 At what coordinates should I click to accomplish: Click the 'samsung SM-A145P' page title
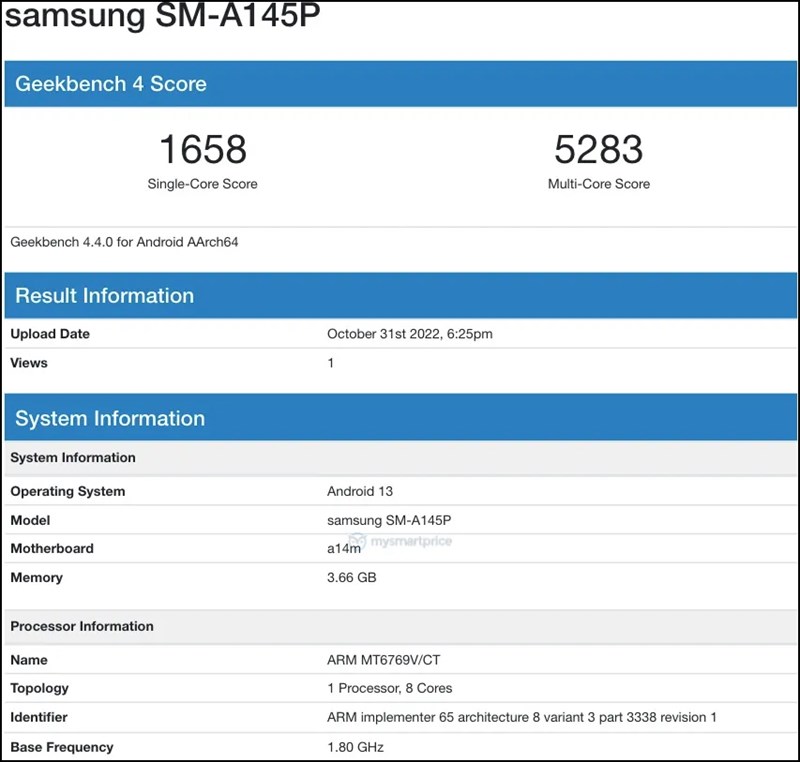click(162, 15)
